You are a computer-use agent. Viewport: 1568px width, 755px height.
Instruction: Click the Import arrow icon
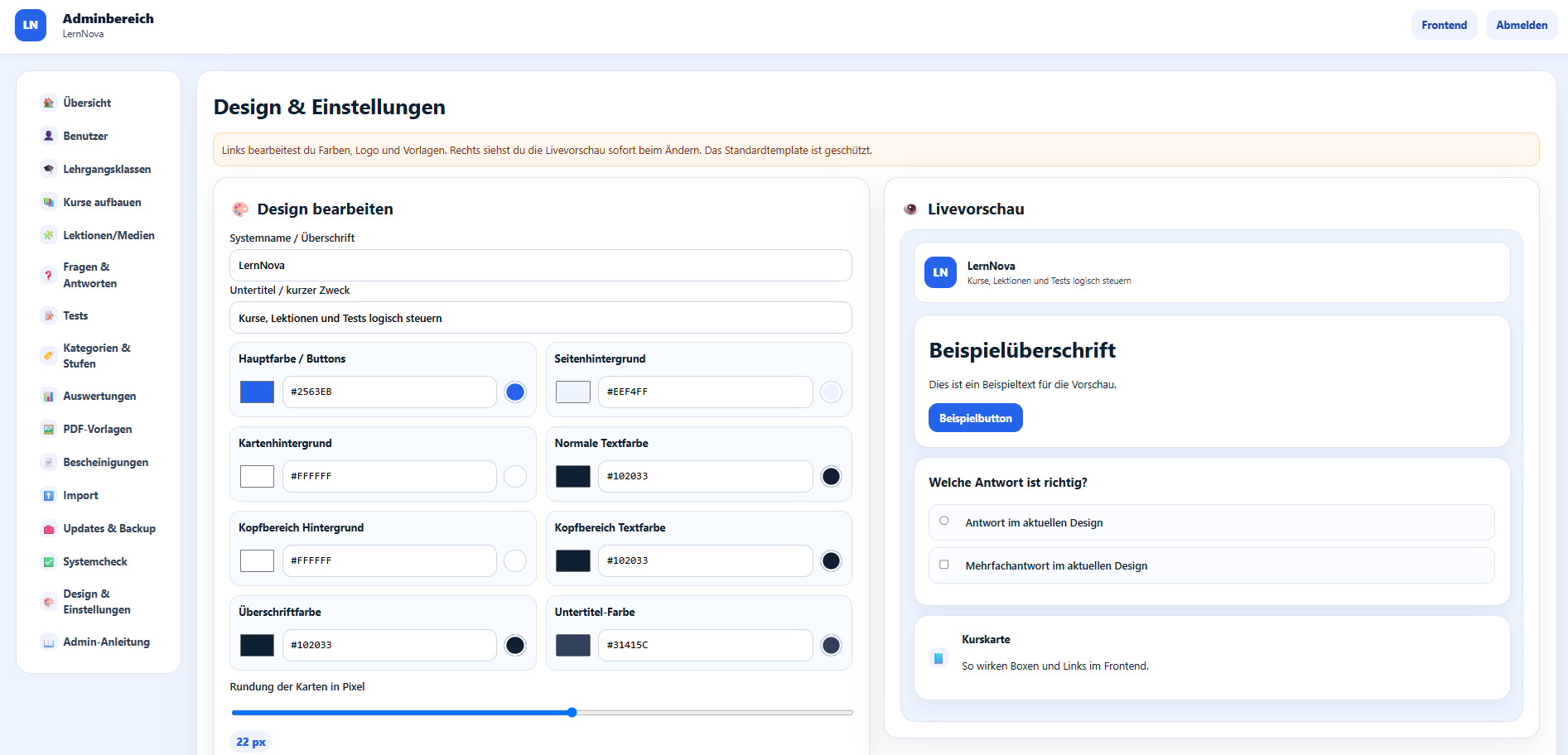pyautogui.click(x=49, y=495)
